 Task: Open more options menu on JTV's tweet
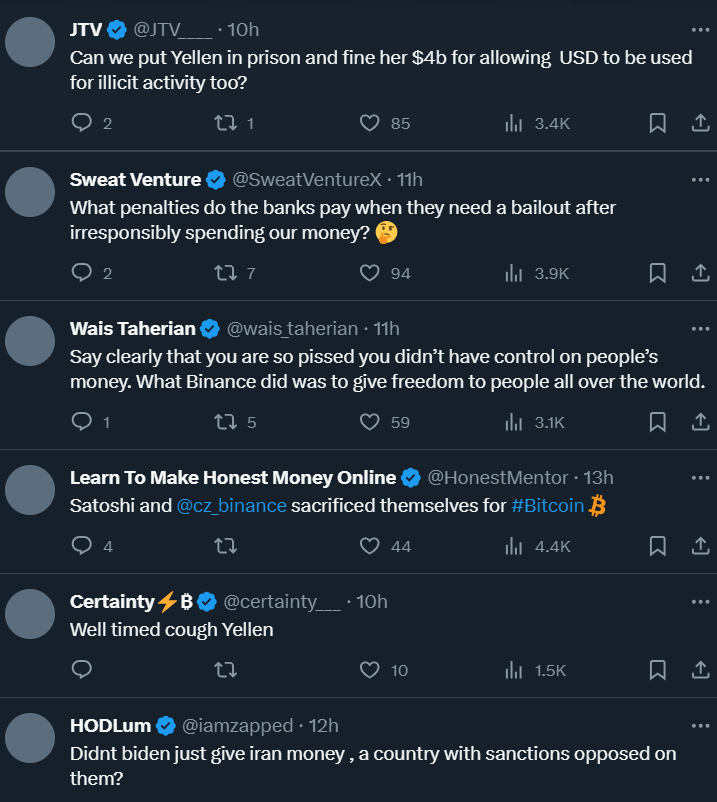click(x=700, y=30)
